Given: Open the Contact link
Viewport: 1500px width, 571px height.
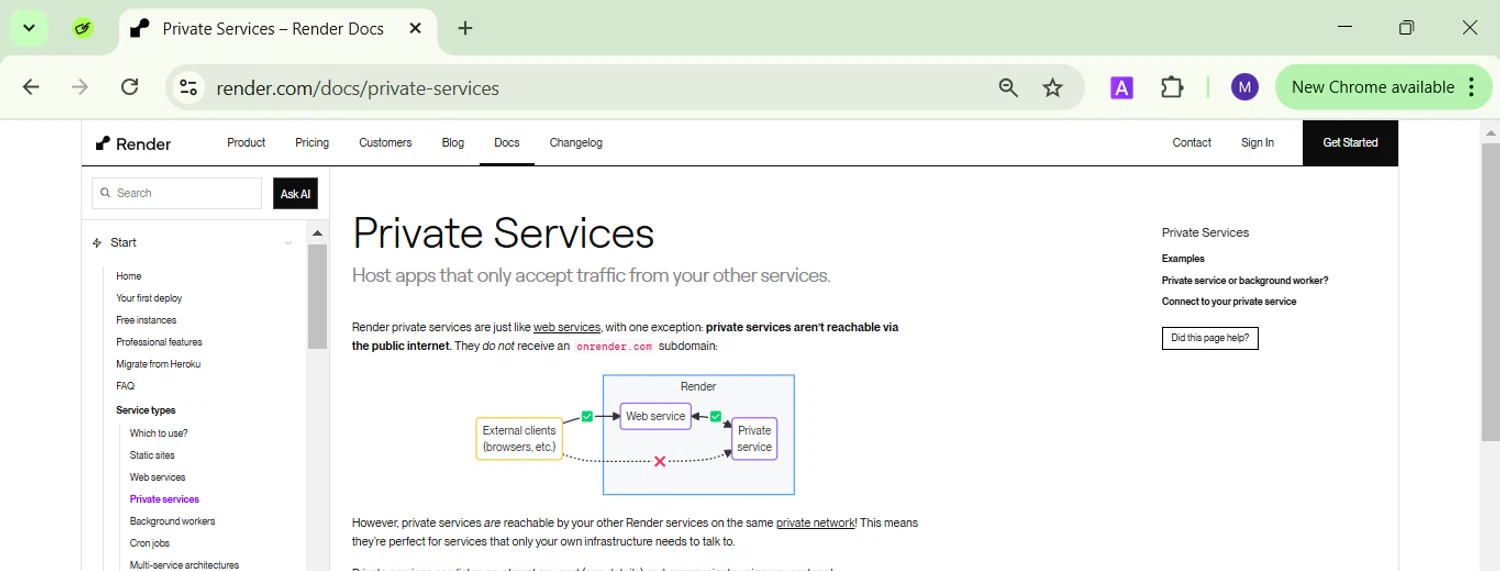Looking at the screenshot, I should (x=1192, y=143).
